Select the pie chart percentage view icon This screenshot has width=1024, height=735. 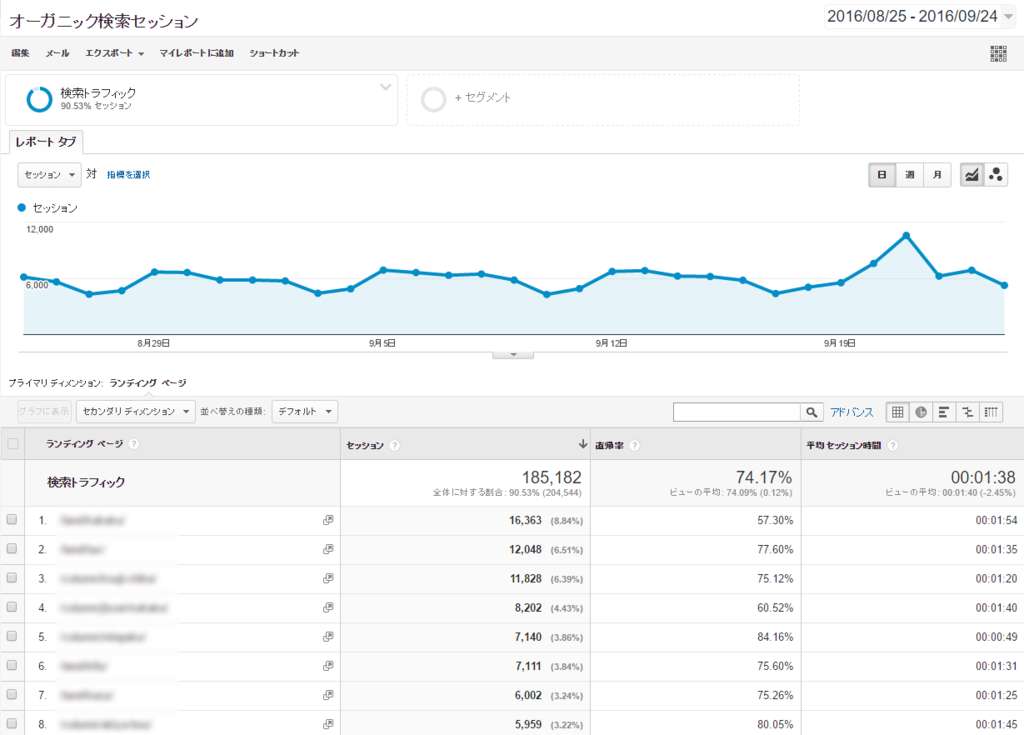click(921, 412)
